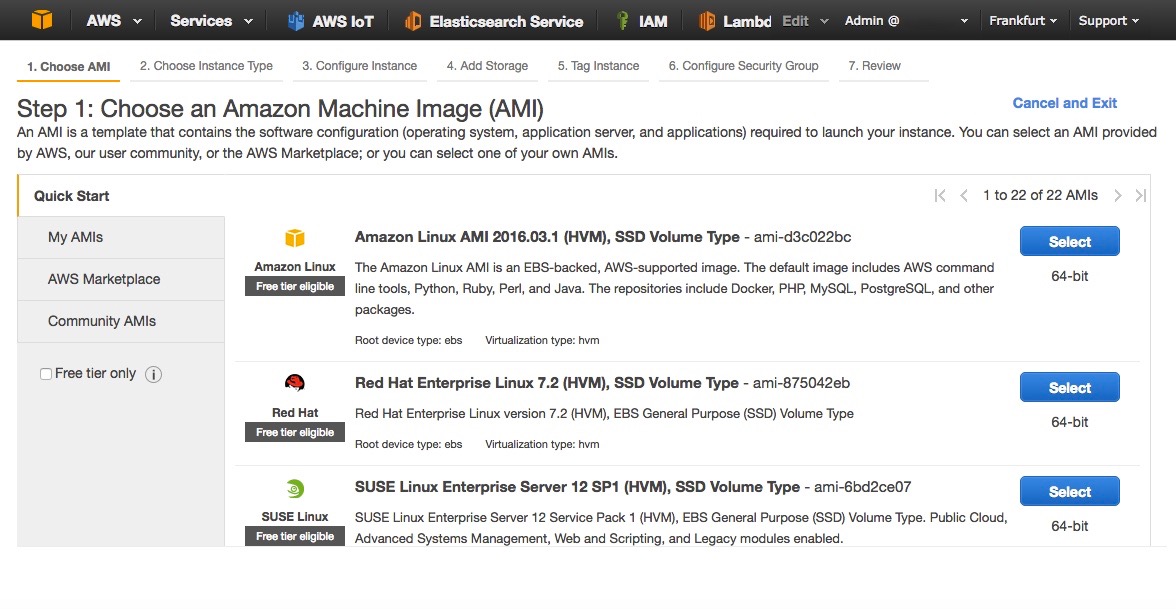
Task: Open the Services dropdown menu
Action: click(212, 20)
